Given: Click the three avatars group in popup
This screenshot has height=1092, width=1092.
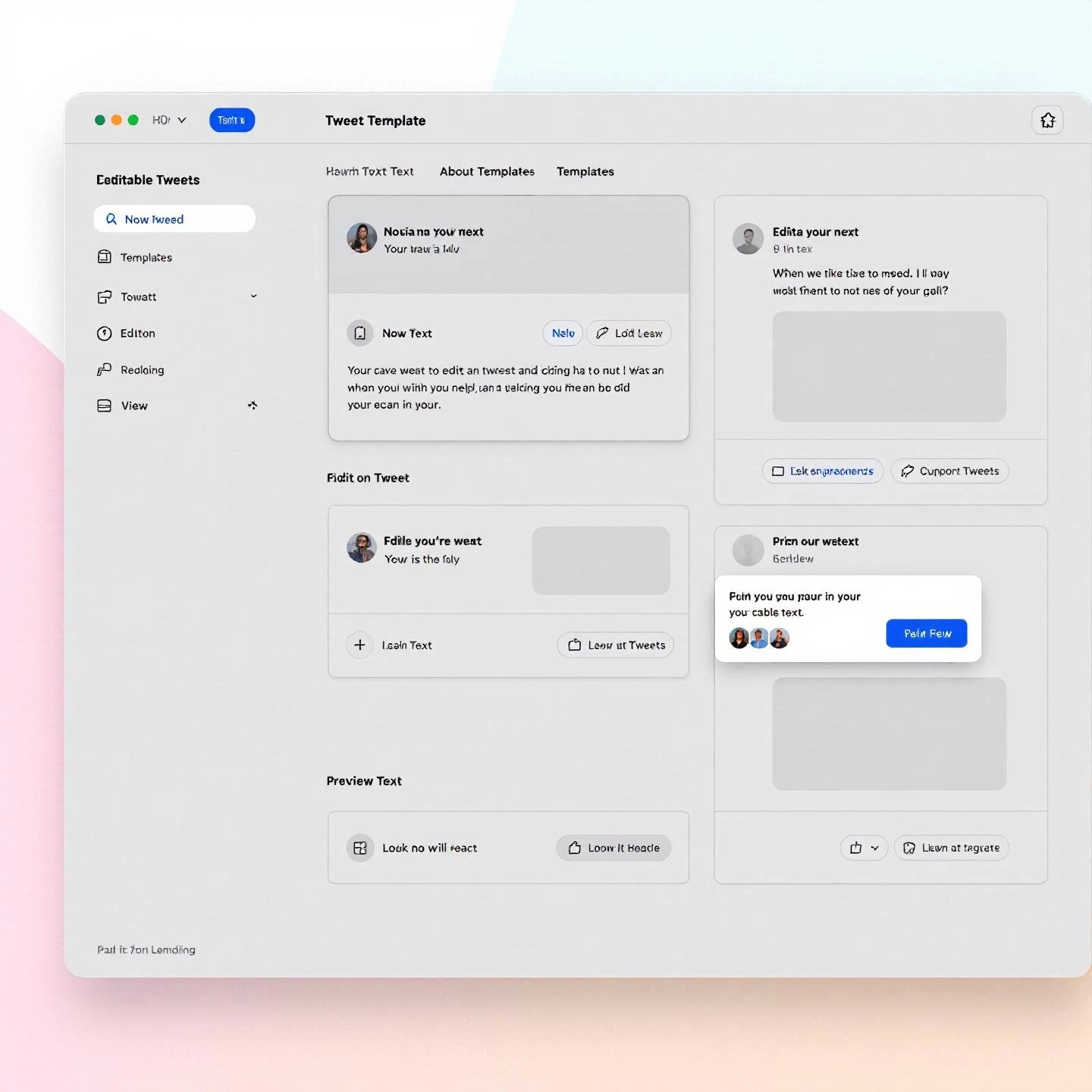Looking at the screenshot, I should click(759, 638).
